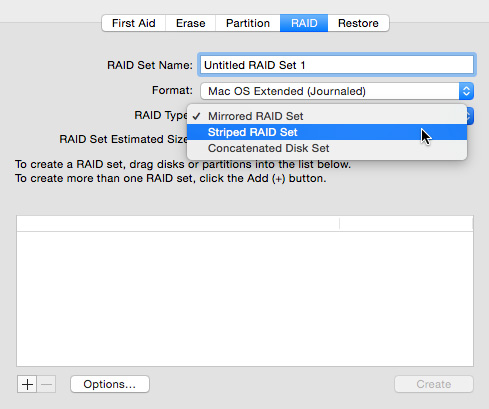Click the wide left column header of list
The width and height of the screenshot is (489, 409).
pyautogui.click(x=178, y=224)
